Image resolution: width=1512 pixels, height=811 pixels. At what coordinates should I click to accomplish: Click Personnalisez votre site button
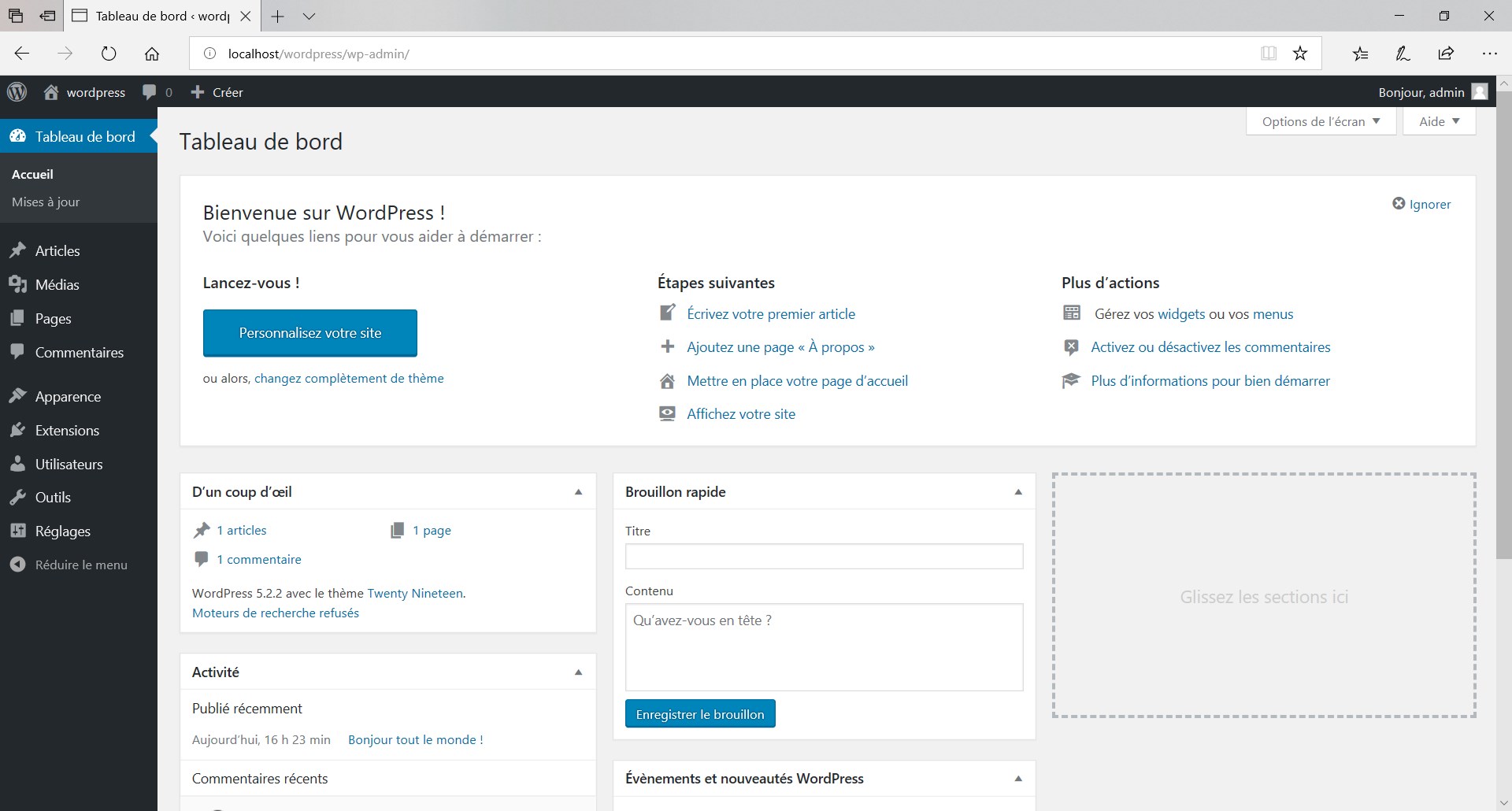(x=310, y=333)
